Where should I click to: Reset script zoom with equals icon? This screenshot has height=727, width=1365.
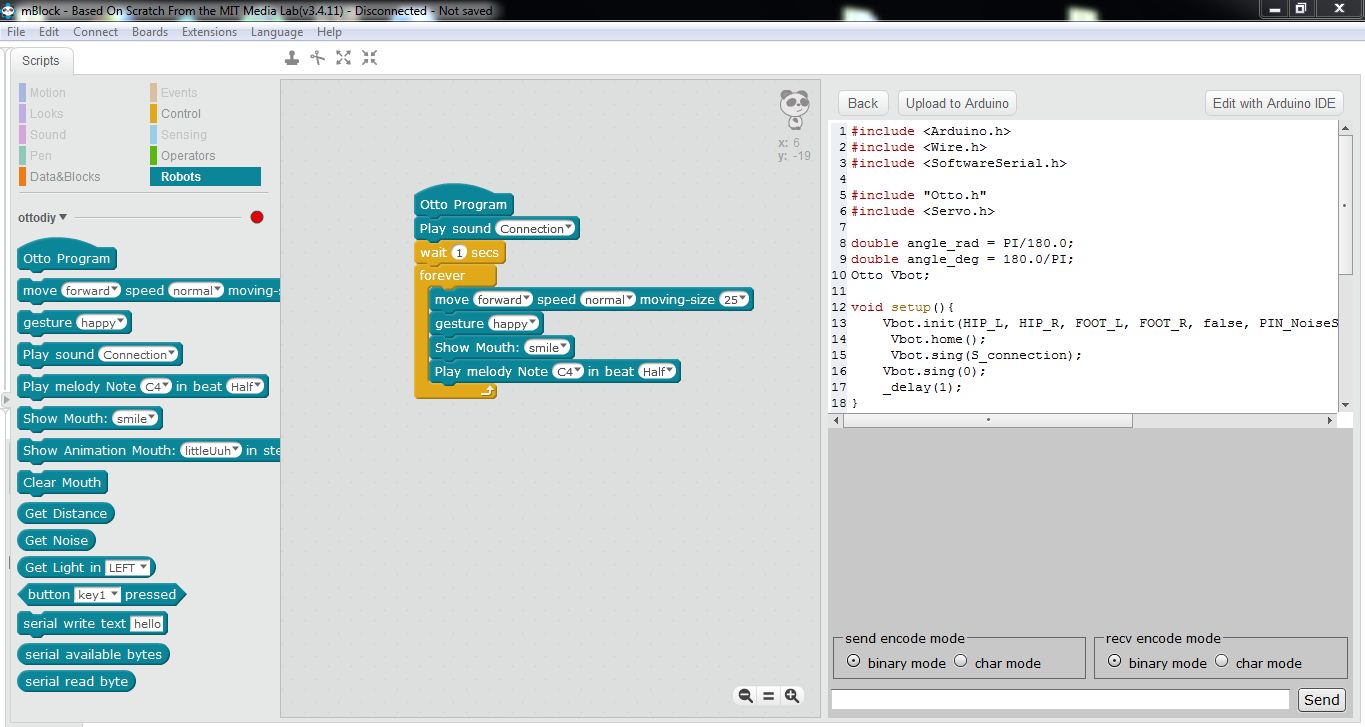[769, 696]
